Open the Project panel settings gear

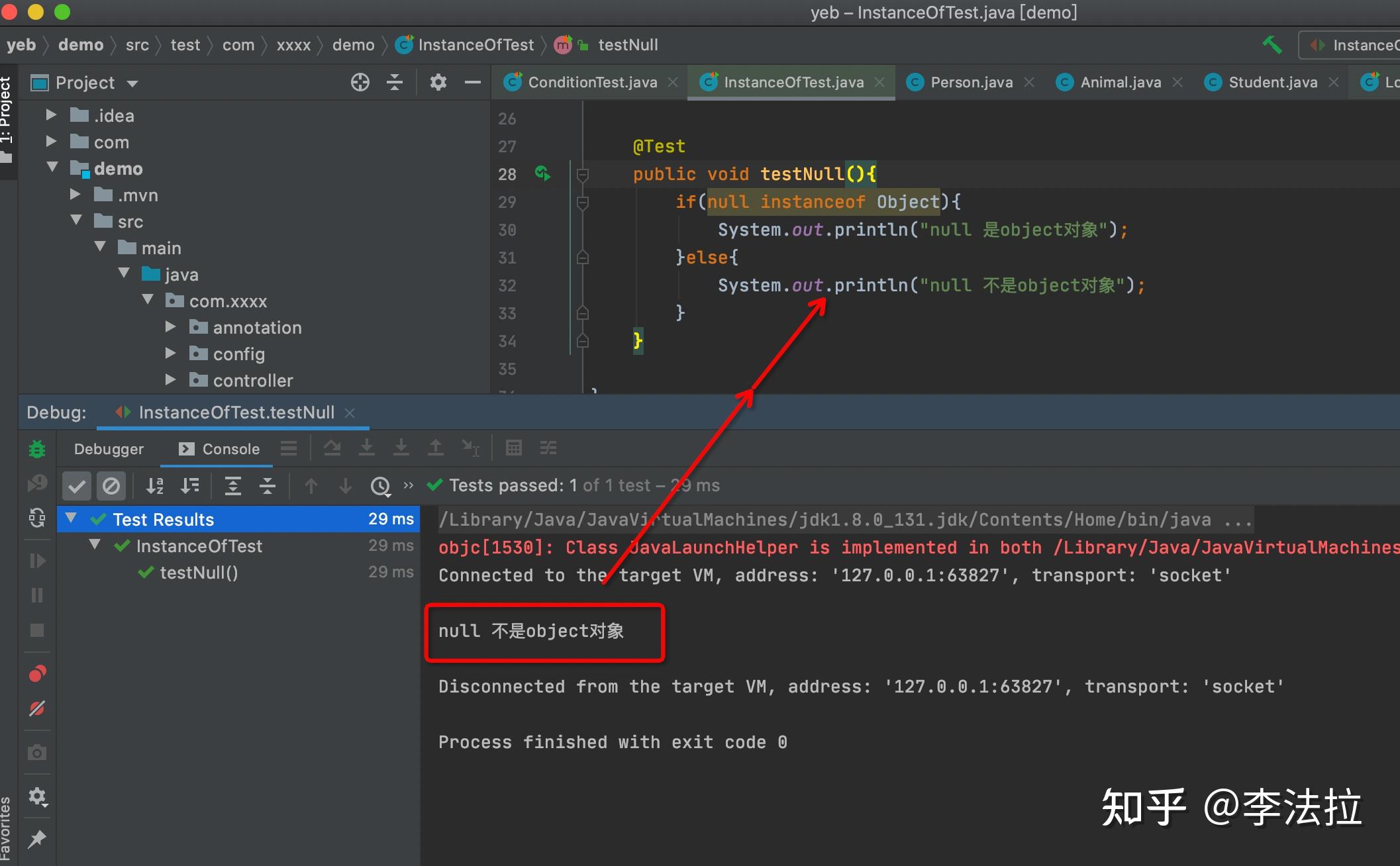tap(438, 82)
